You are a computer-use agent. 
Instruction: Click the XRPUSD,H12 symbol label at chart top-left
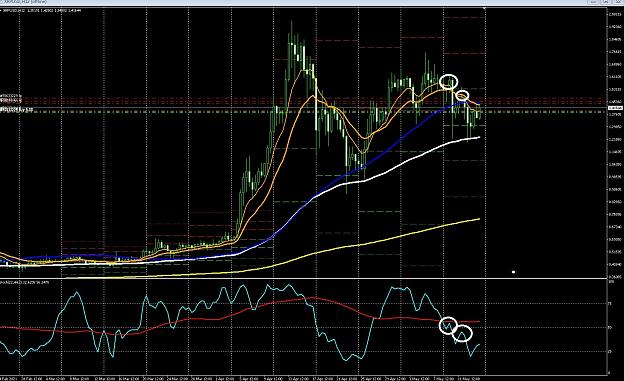14,10
